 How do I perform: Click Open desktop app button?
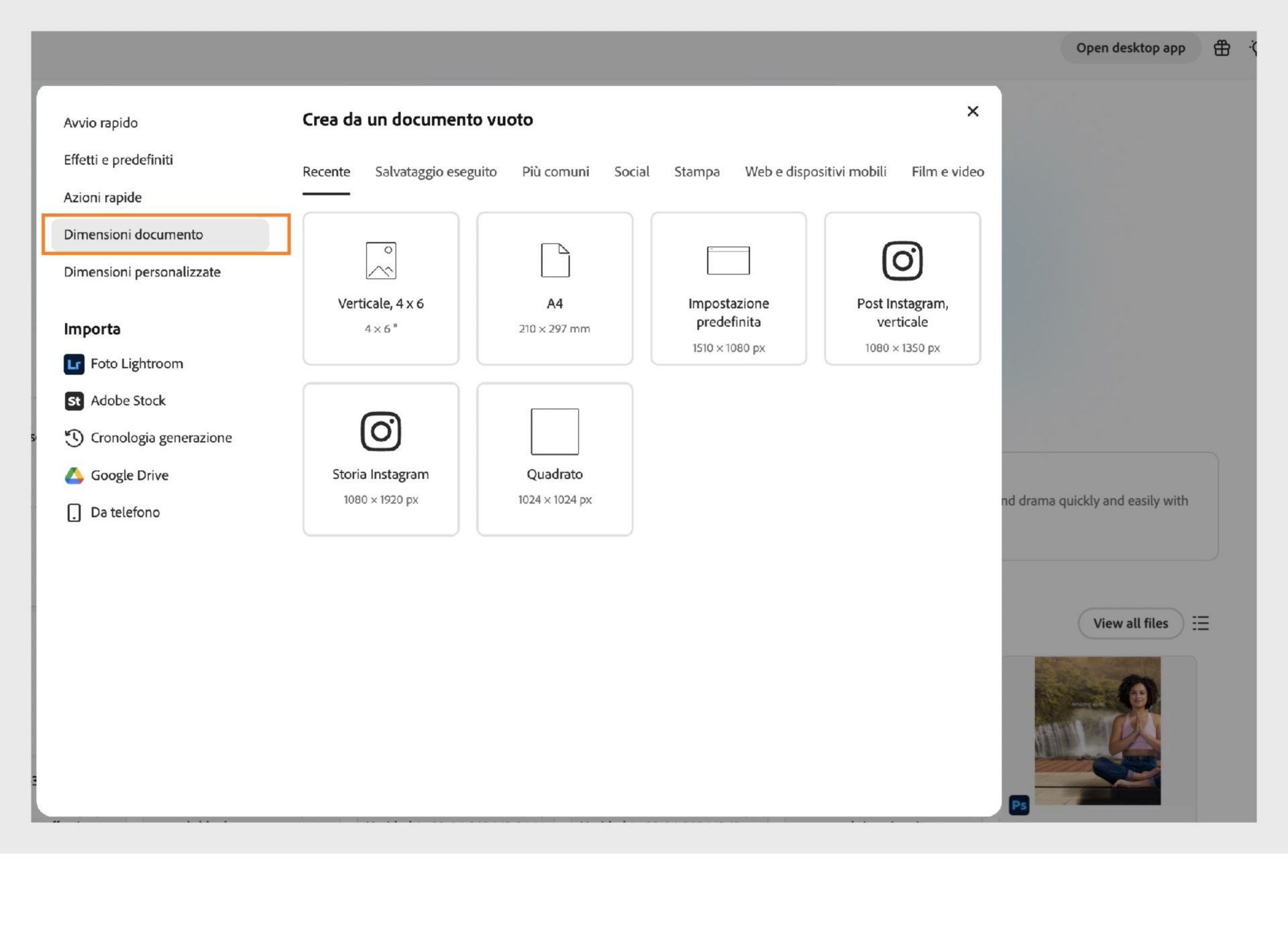1130,48
